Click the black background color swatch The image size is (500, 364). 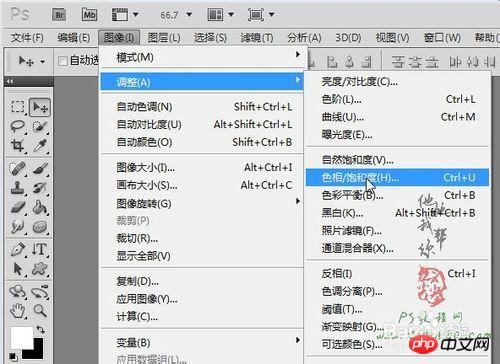click(37, 353)
